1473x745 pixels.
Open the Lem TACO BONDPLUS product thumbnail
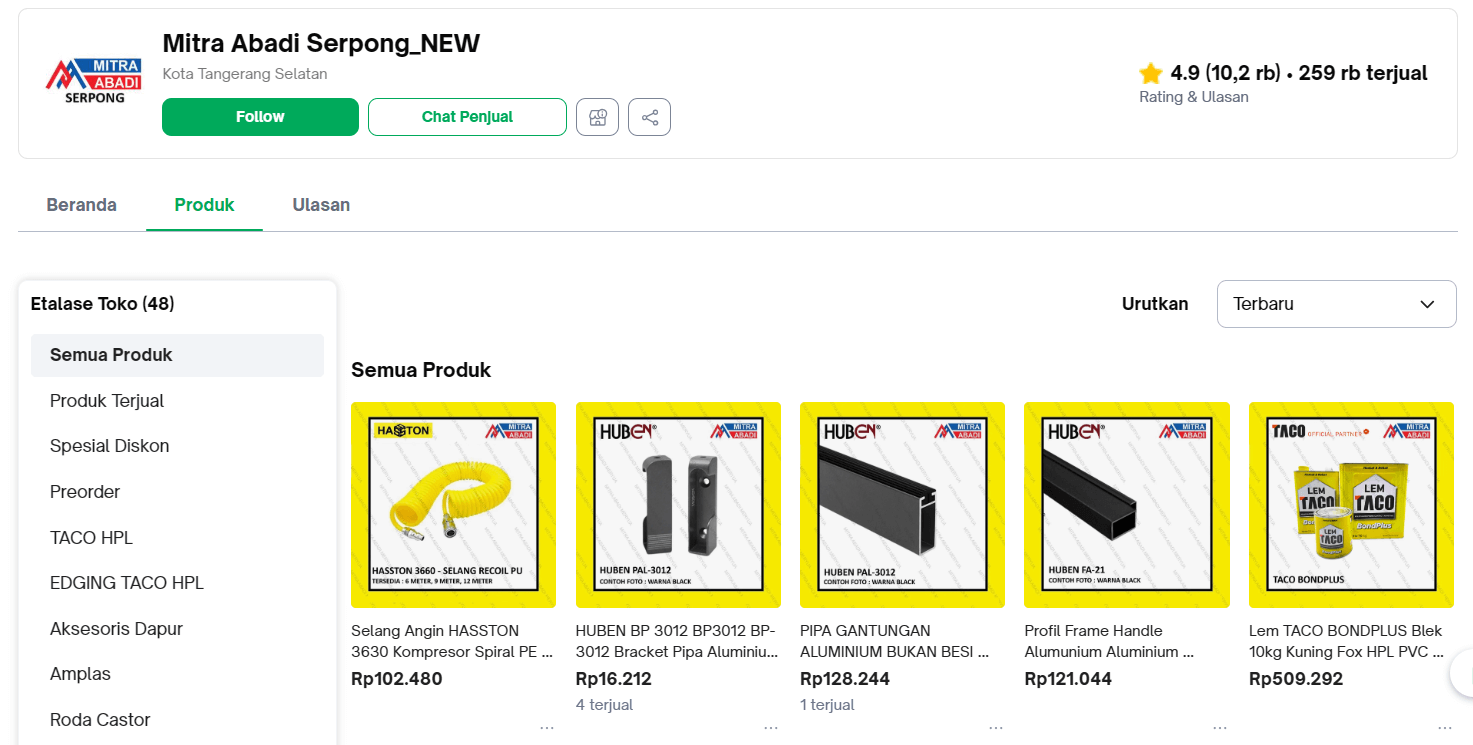pos(1351,505)
